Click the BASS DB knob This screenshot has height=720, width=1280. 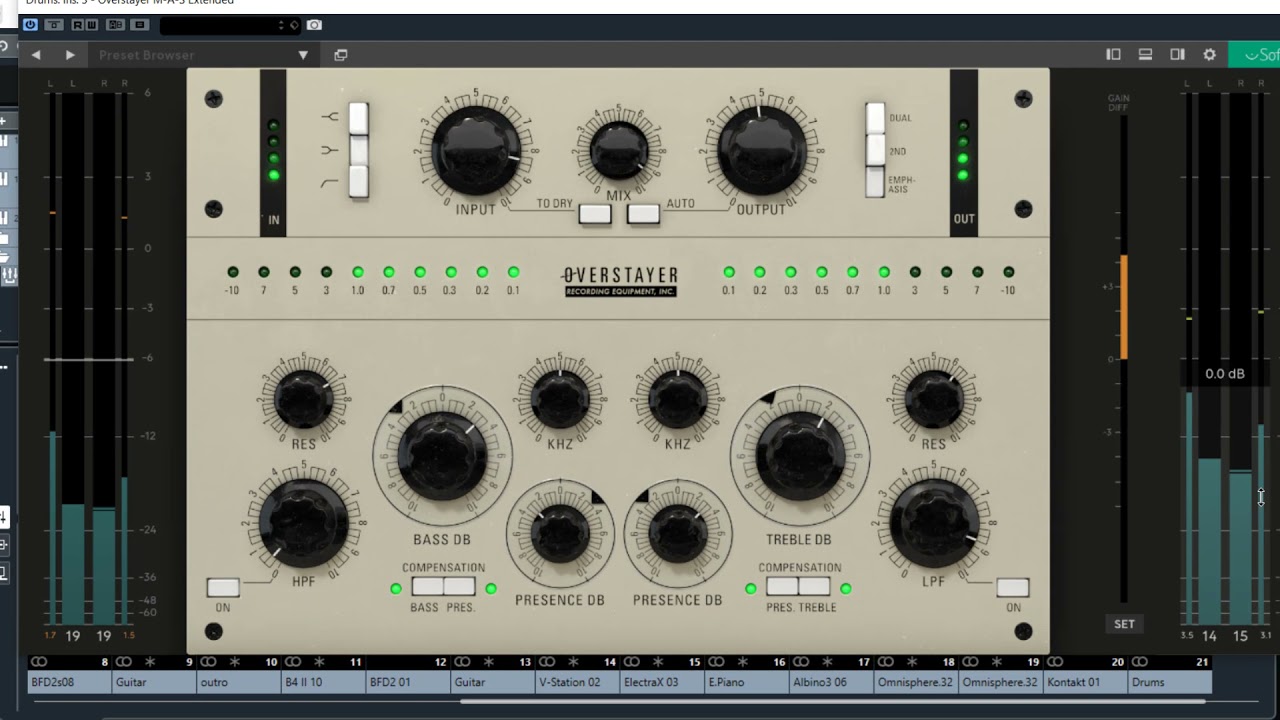click(x=442, y=455)
